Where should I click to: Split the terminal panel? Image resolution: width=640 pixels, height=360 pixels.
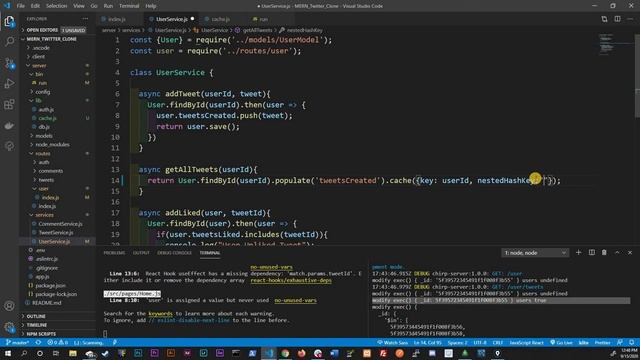click(591, 253)
